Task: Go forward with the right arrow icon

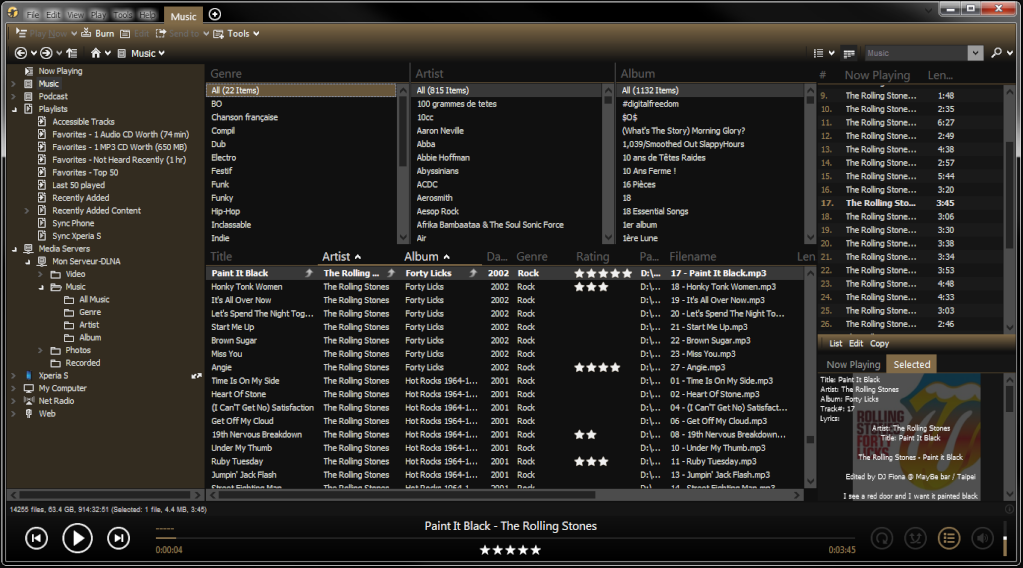Action: tap(46, 53)
